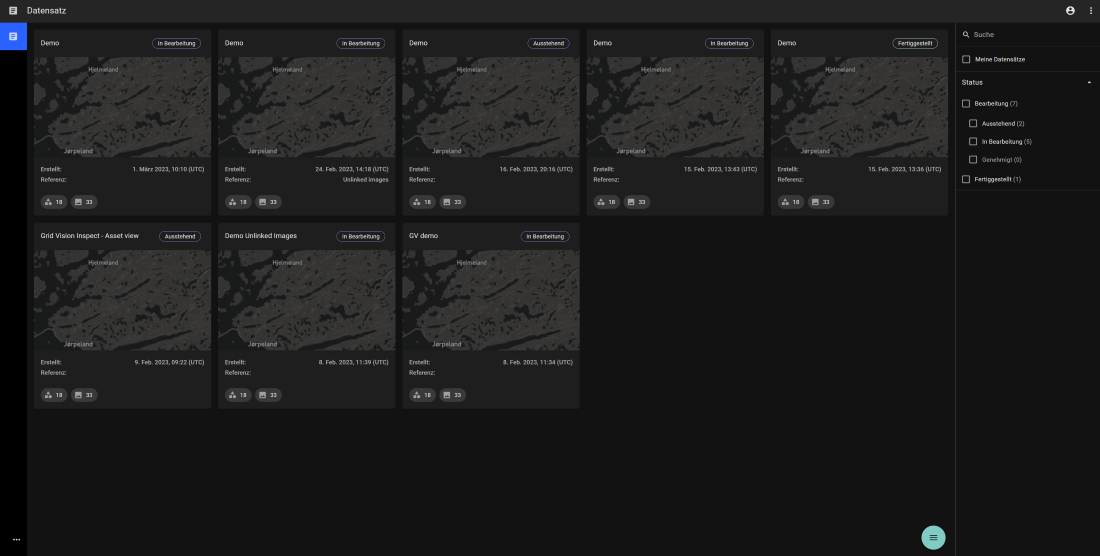This screenshot has width=1100, height=556.
Task: Click asset count chip on 15. Feb. 13:43 card
Action: point(607,202)
